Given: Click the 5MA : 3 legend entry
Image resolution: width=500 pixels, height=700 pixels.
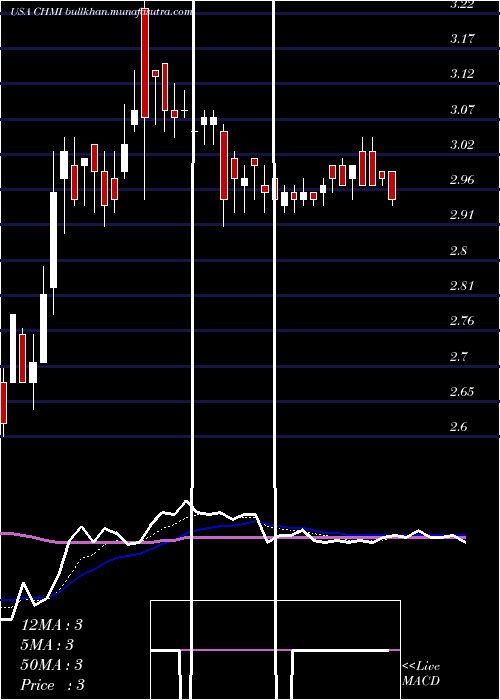Looking at the screenshot, I should click(48, 645).
